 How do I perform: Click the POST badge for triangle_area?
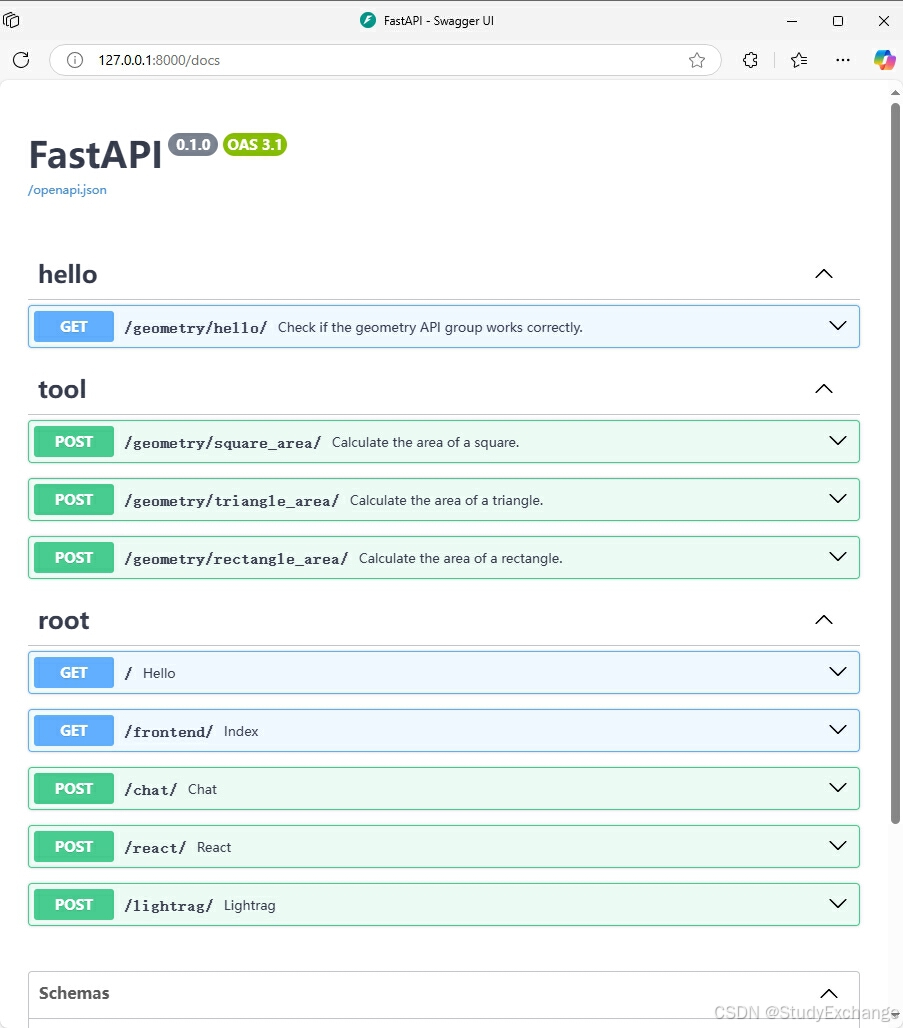73,500
